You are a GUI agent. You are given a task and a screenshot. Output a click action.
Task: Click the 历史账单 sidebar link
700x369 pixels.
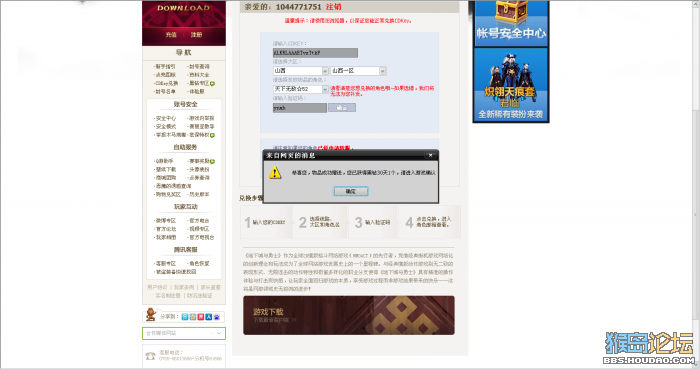pos(199,195)
